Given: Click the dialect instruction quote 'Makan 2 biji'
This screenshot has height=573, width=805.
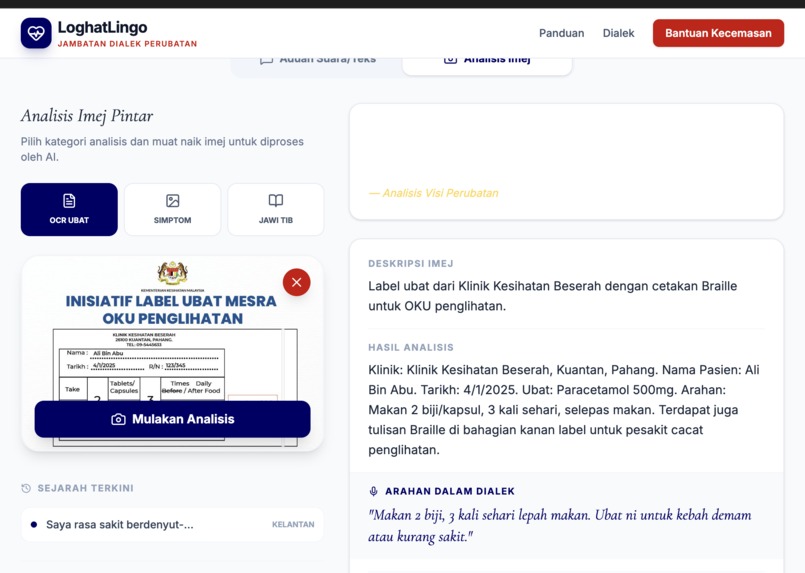Looking at the screenshot, I should (560, 525).
